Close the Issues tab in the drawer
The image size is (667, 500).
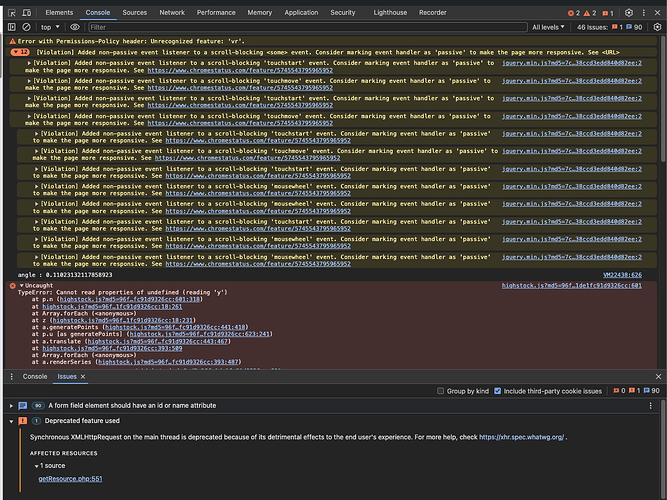pos(83,377)
